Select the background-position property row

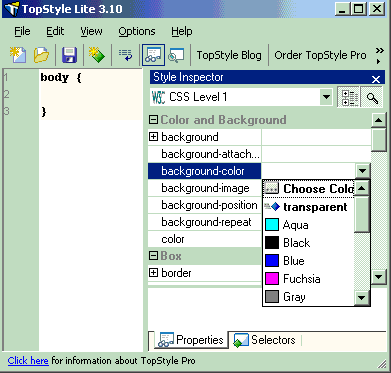[x=204, y=205]
